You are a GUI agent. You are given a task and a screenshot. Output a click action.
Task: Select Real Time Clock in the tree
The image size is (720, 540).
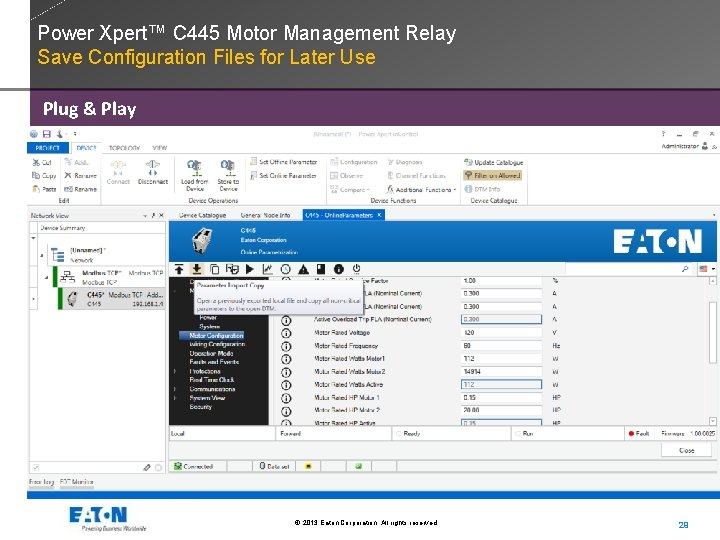[x=212, y=380]
